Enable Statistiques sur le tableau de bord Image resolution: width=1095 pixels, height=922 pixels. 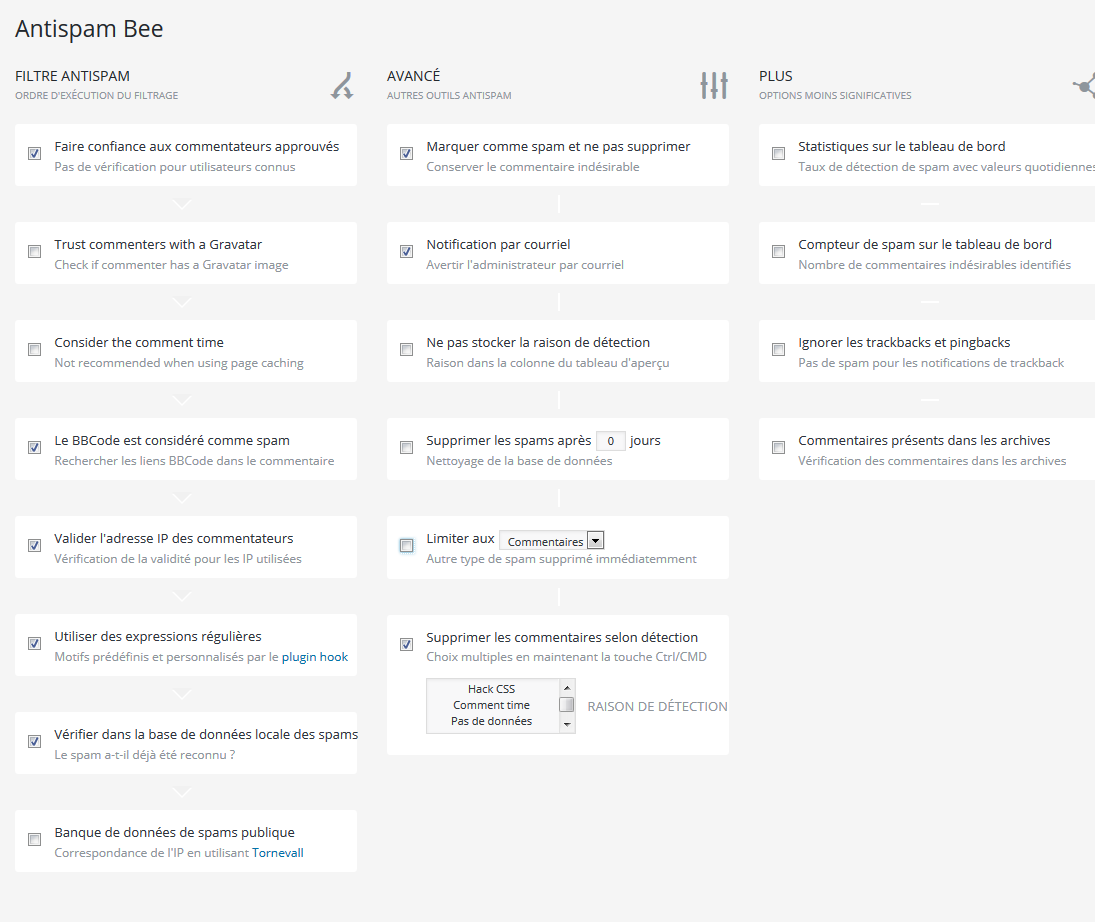click(x=778, y=153)
